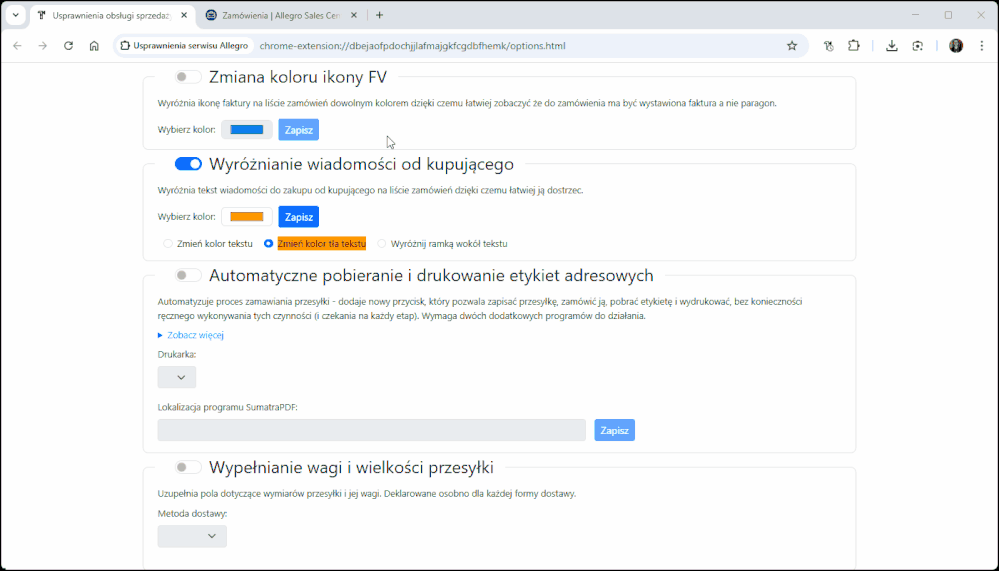Bookmark this page with the star icon
Screen dimensions: 999x571
pyautogui.click(x=792, y=46)
